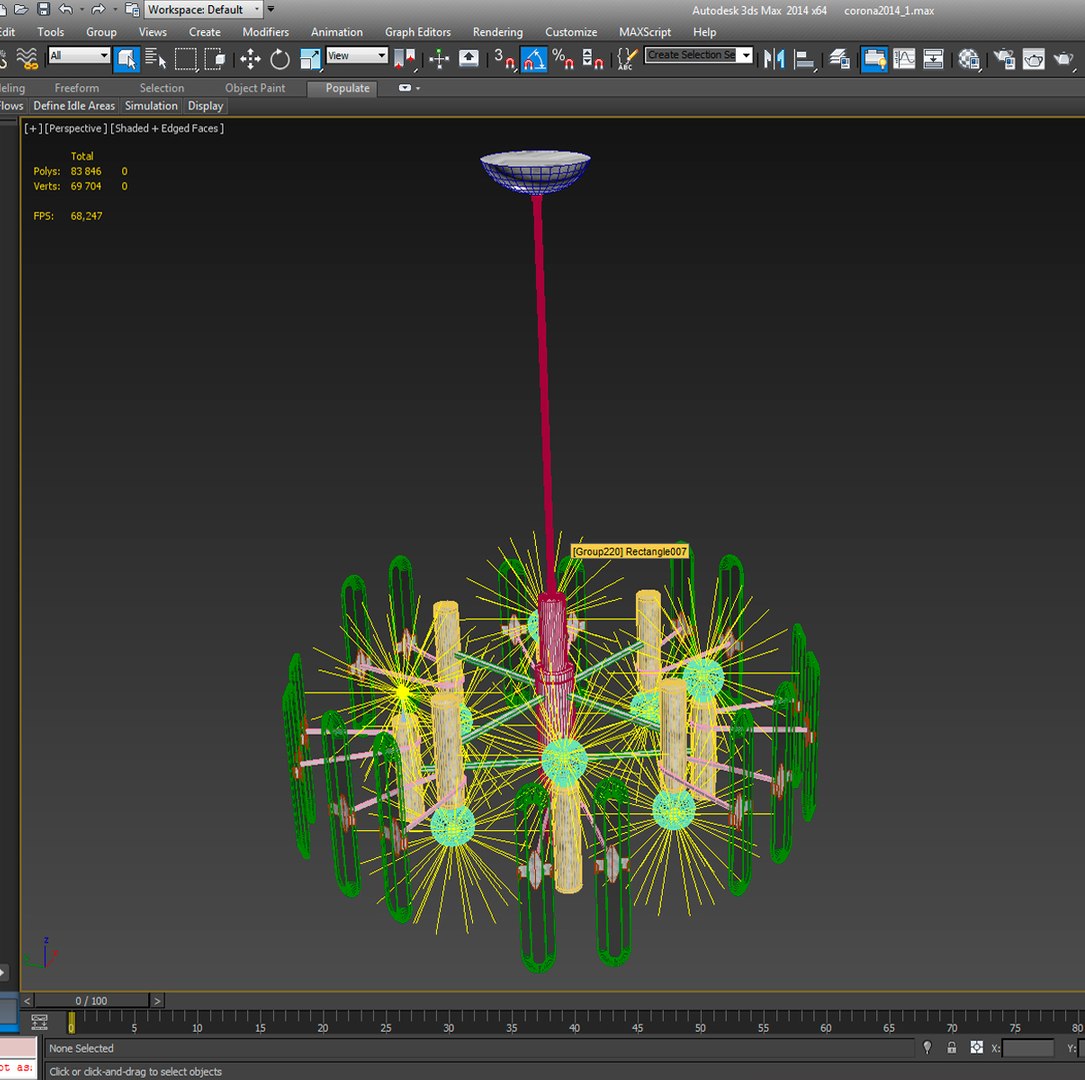The height and width of the screenshot is (1080, 1085).
Task: Open the selection filter All dropdown
Action: [79, 55]
